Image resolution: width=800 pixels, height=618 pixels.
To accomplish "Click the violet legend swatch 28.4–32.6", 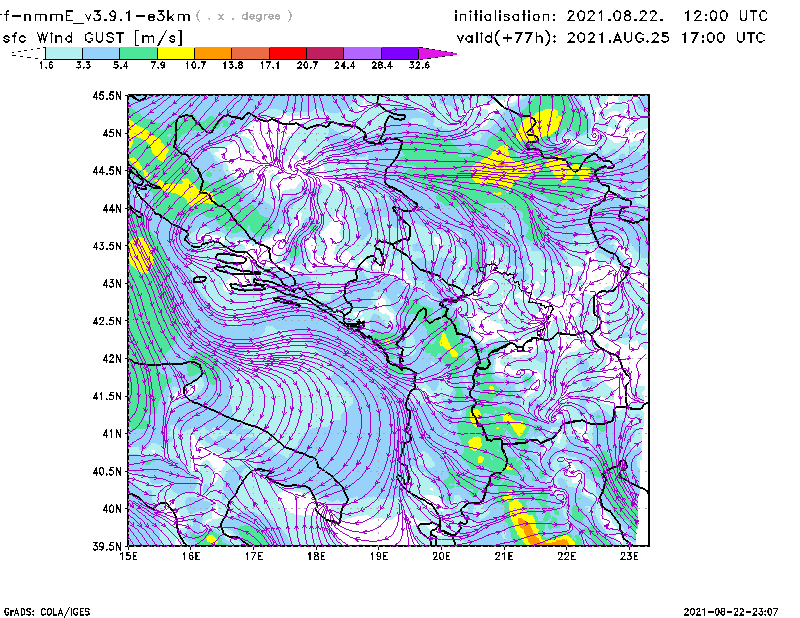I will point(400,53).
